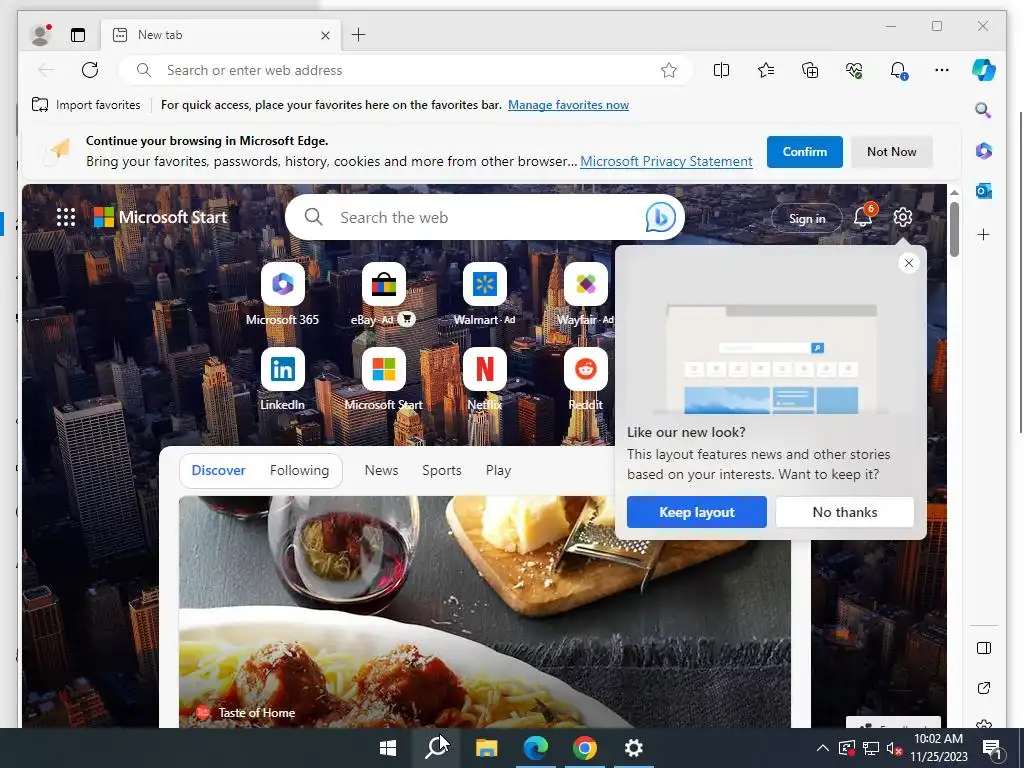Open File Explorer from taskbar
The image size is (1024, 768).
486,748
